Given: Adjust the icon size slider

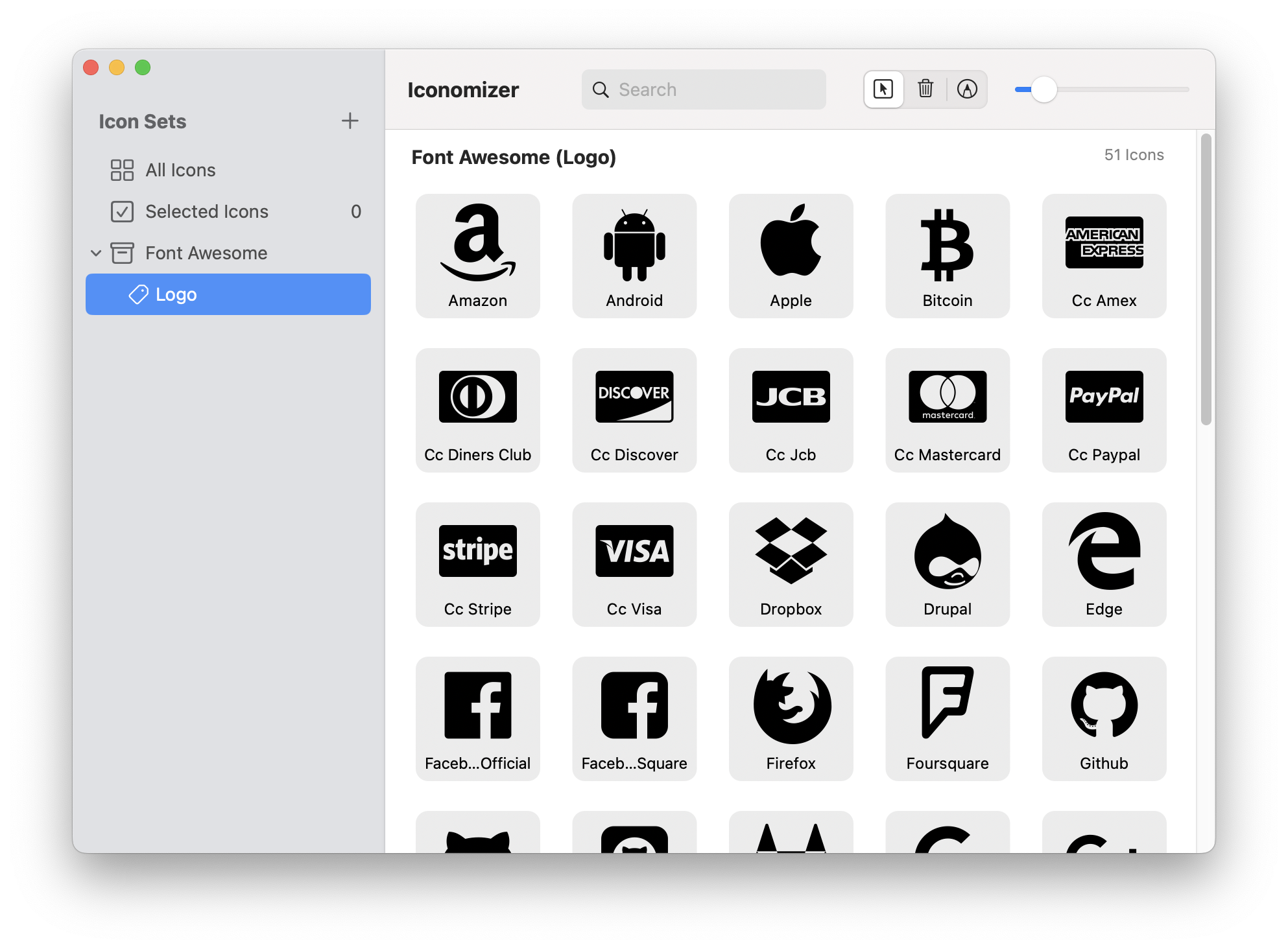Looking at the screenshot, I should pos(1045,89).
